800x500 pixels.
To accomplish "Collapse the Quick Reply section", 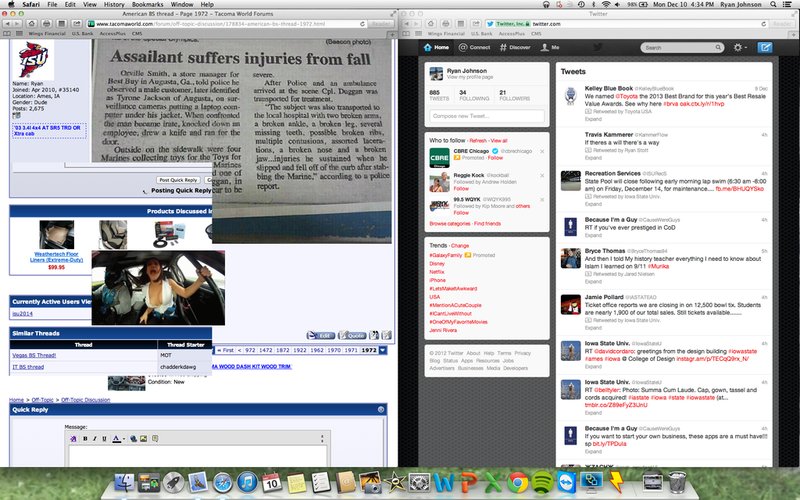I will 381,409.
